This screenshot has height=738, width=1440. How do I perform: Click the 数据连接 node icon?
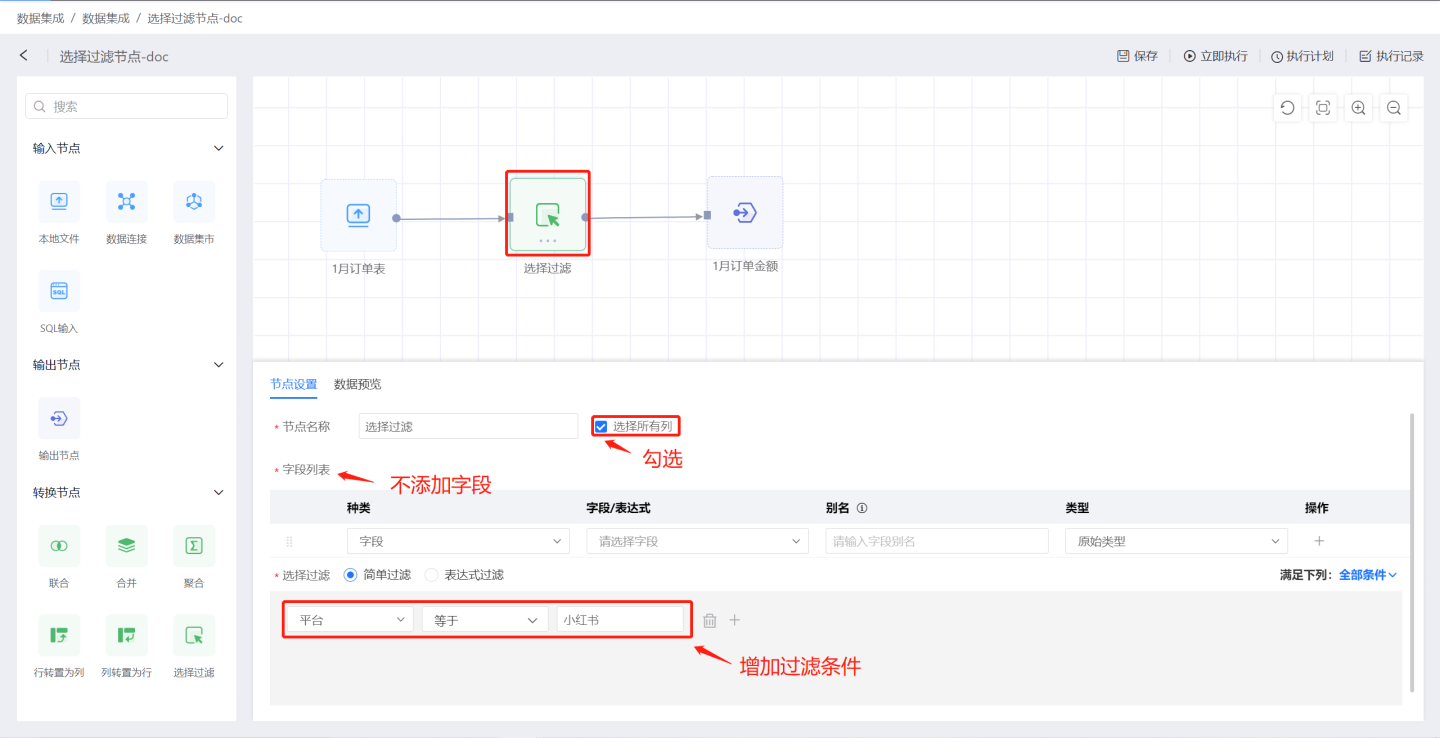[x=126, y=202]
